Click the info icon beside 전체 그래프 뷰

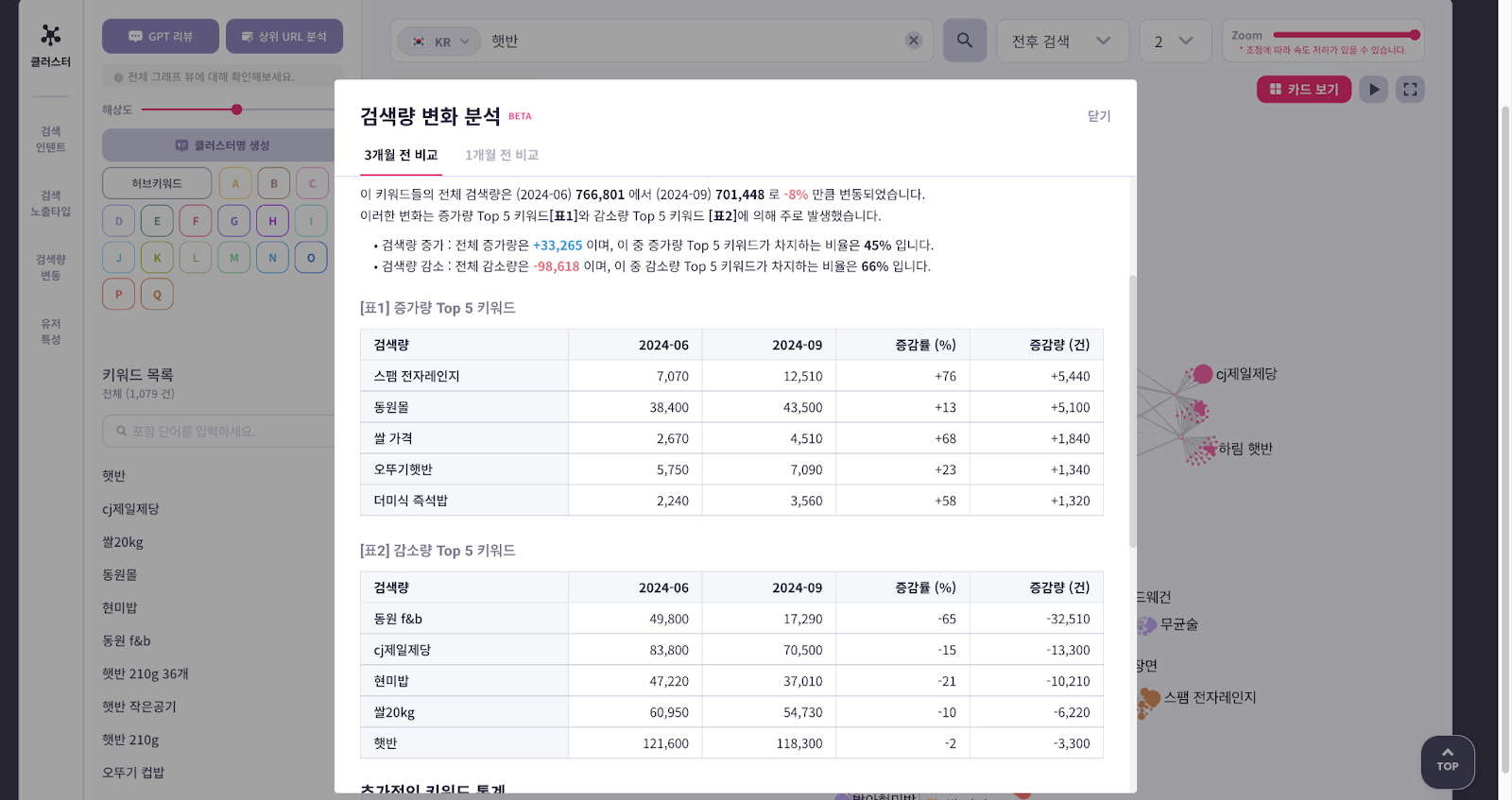coord(118,77)
